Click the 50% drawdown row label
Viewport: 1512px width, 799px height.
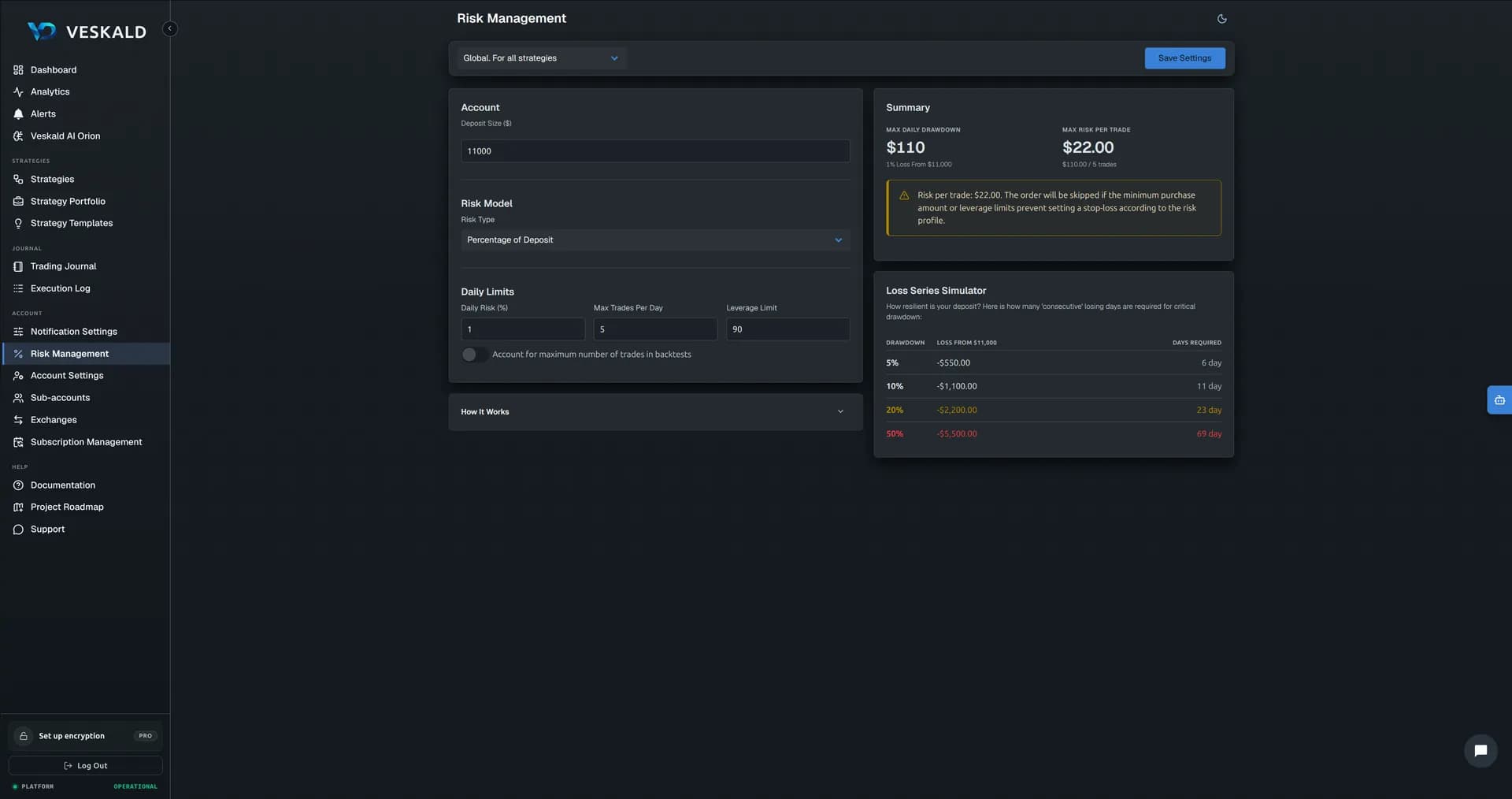tap(895, 434)
